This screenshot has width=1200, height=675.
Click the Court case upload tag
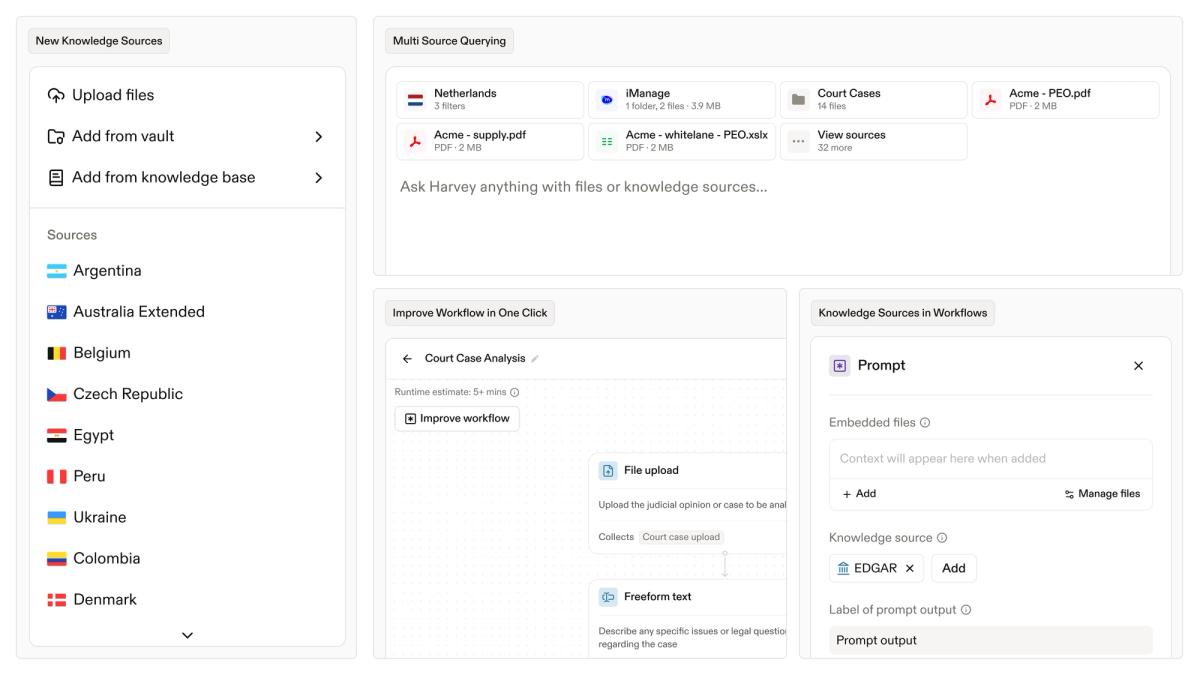tap(681, 537)
